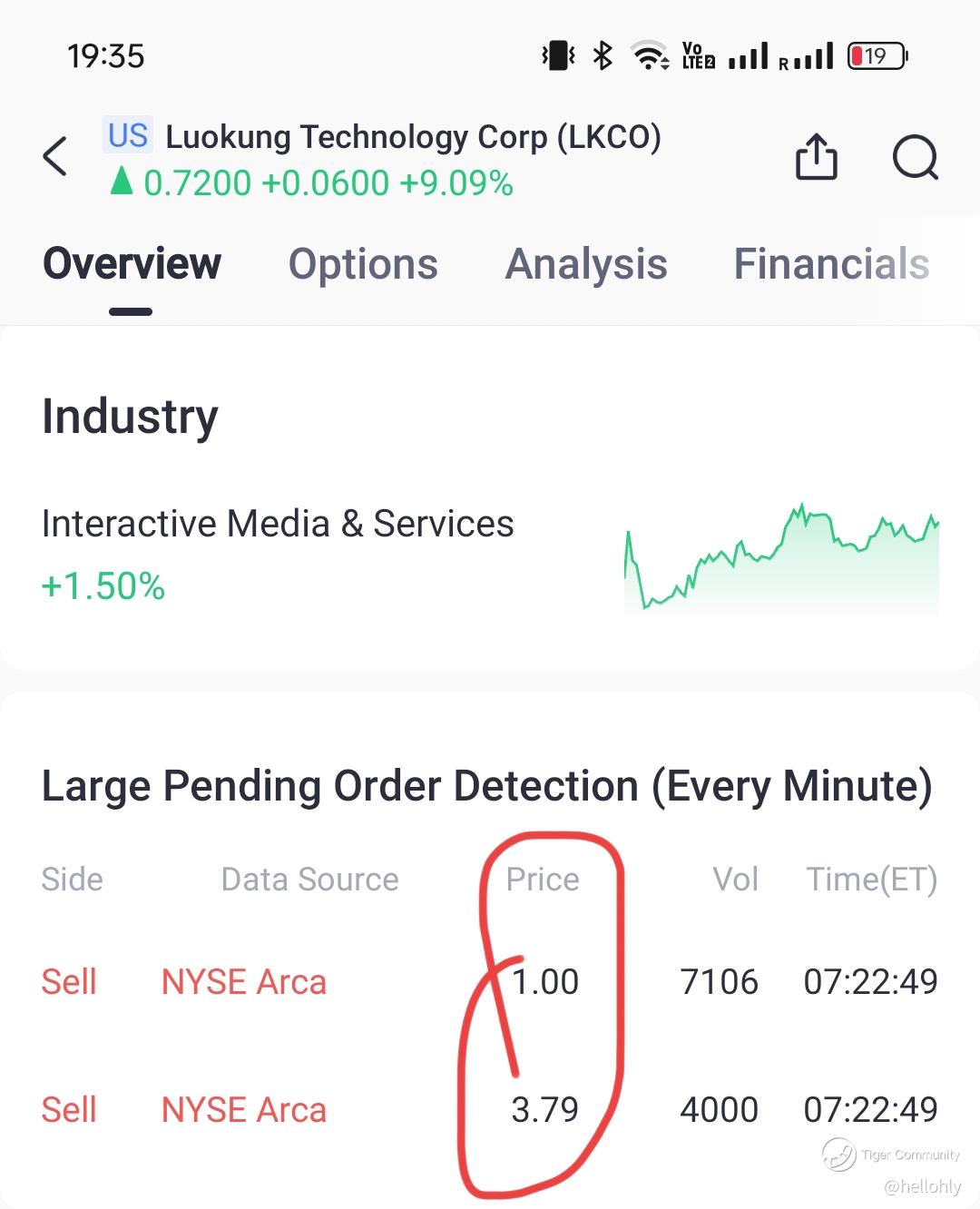
Task: Tap the industry mini trend chart
Action: pyautogui.click(x=781, y=558)
